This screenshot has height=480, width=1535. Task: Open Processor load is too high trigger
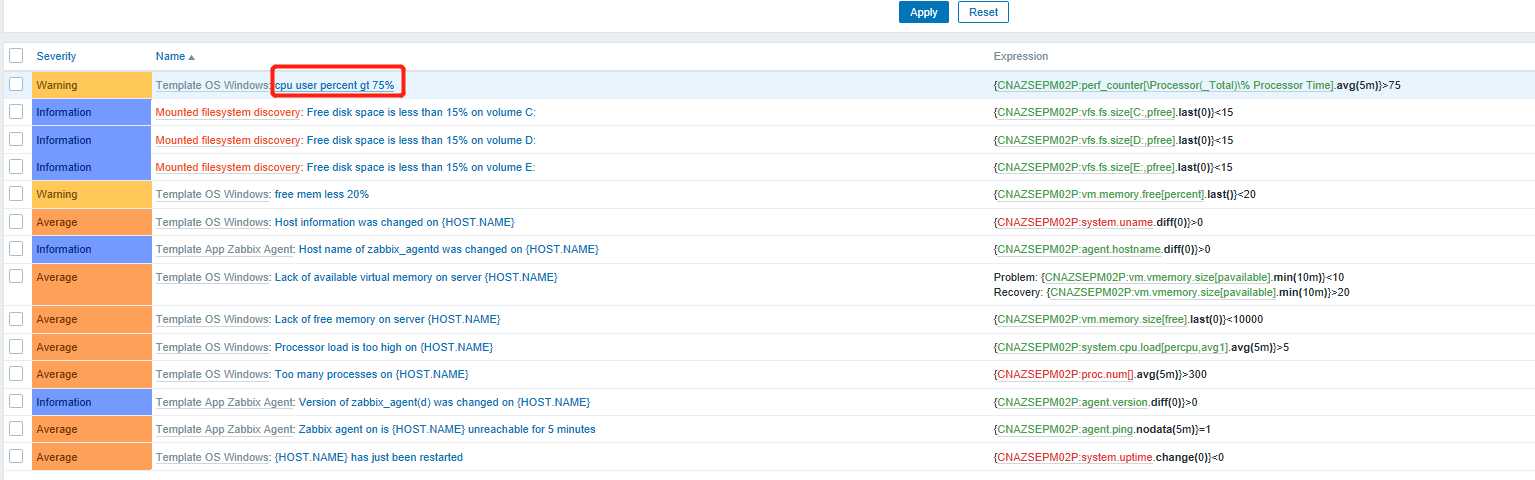tap(384, 346)
